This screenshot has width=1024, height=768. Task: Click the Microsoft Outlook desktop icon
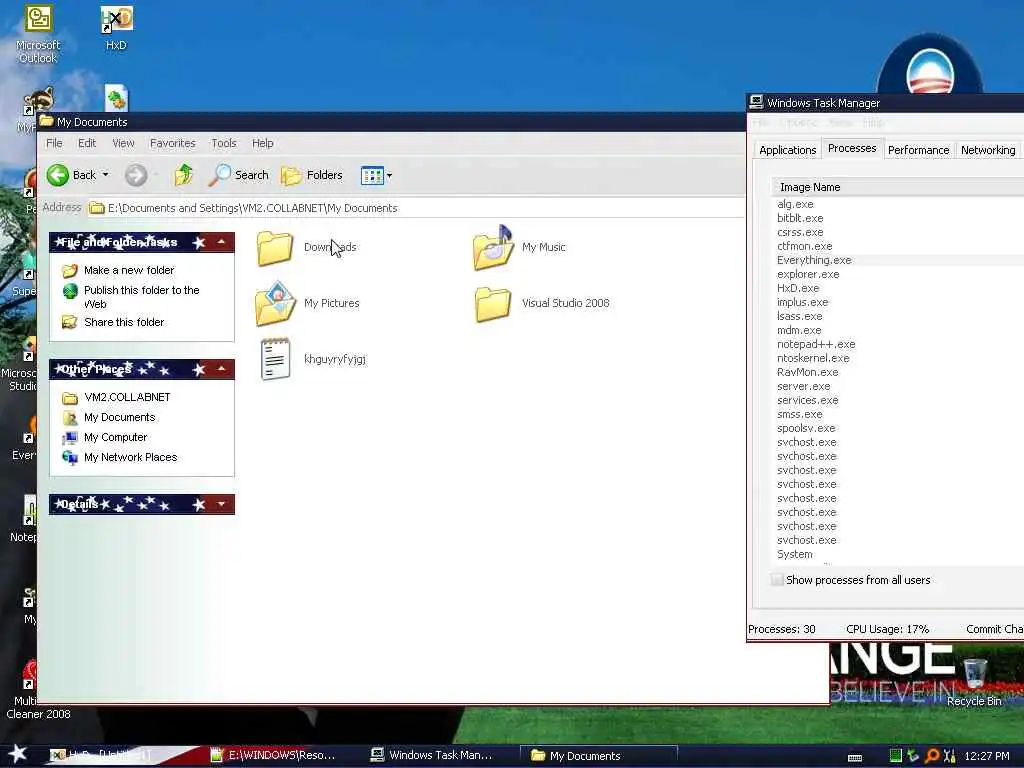[x=39, y=19]
